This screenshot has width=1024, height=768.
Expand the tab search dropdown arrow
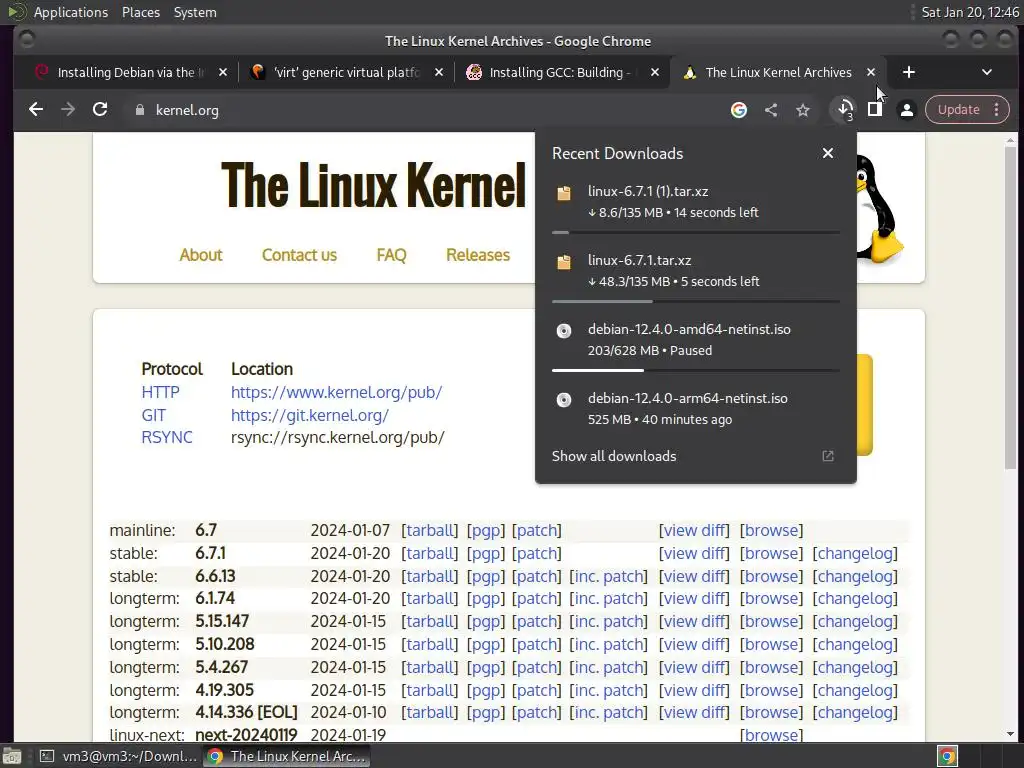click(987, 72)
